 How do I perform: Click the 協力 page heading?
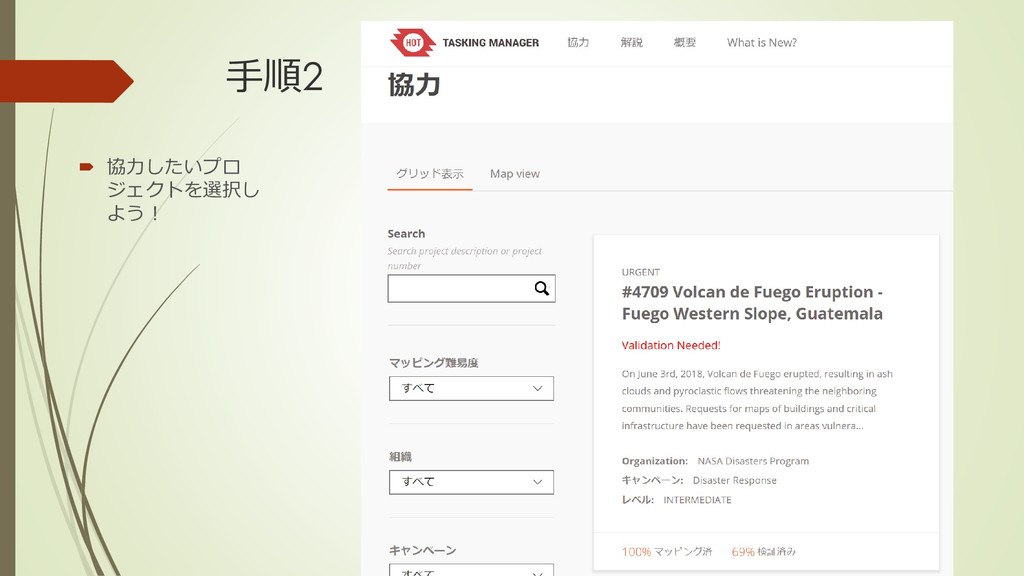click(x=414, y=85)
